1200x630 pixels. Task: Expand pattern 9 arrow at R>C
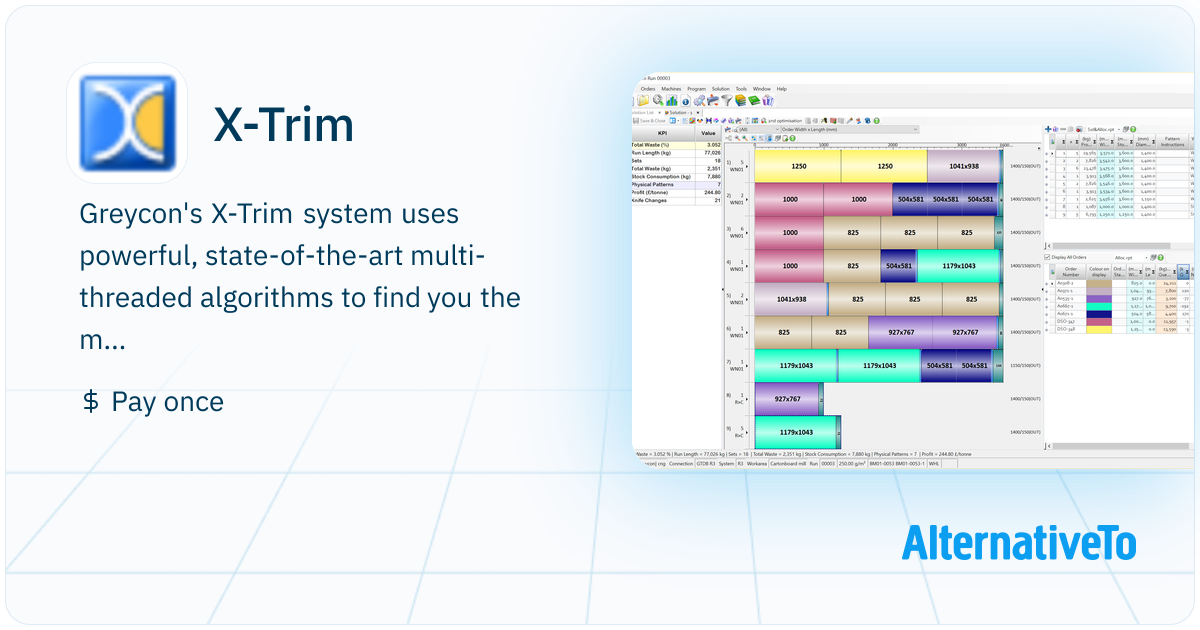point(747,432)
